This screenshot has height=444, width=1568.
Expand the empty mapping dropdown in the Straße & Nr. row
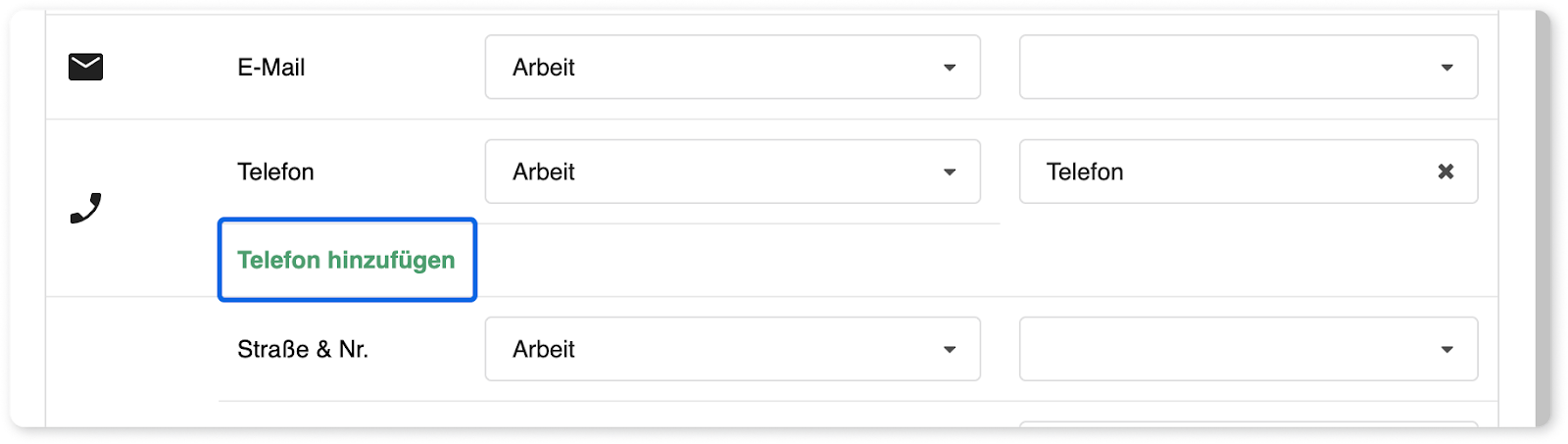click(1249, 349)
